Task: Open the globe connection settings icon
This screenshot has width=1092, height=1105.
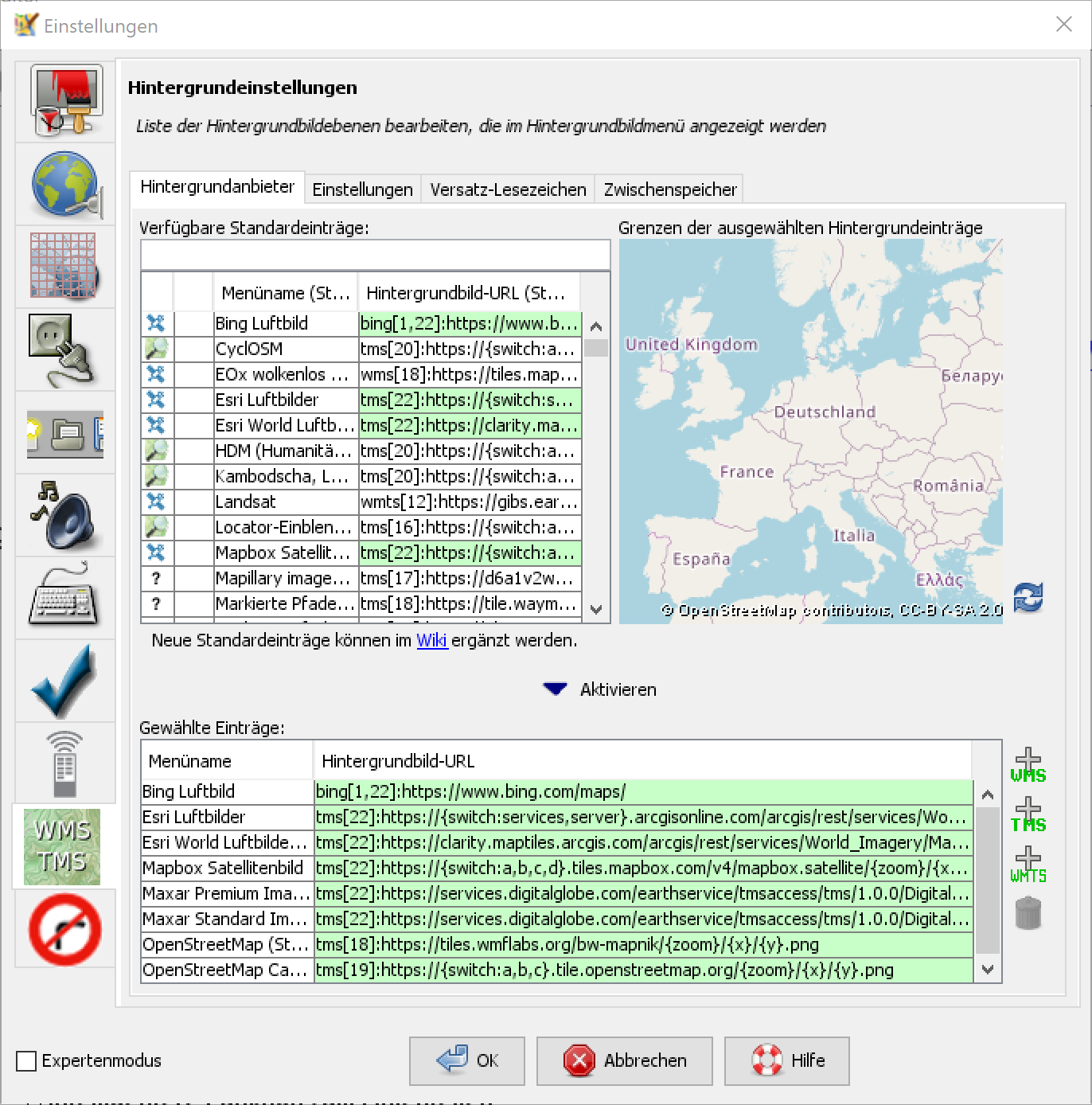Action: [x=65, y=184]
